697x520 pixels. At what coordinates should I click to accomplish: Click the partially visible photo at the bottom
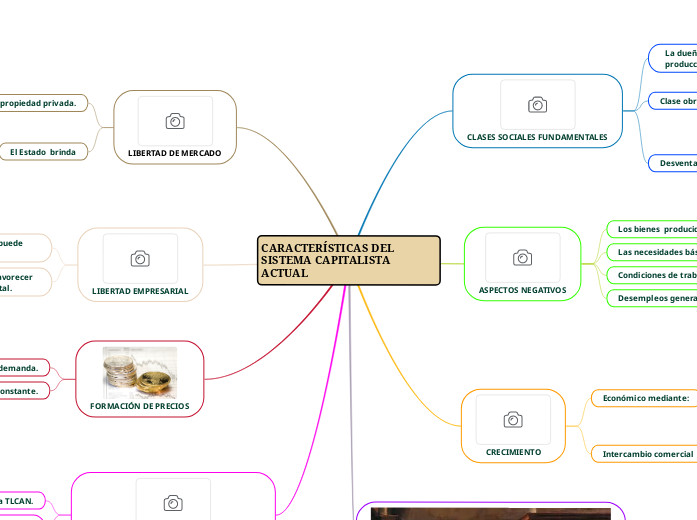(x=490, y=513)
